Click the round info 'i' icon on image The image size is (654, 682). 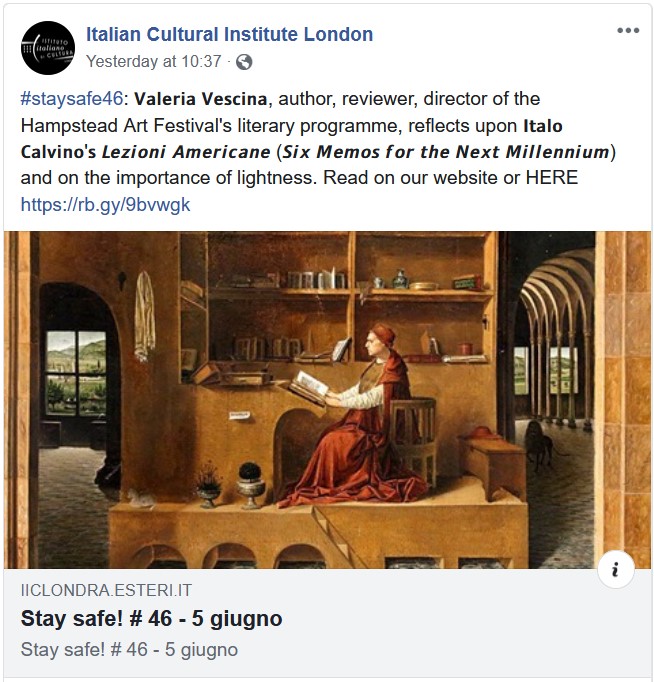[615, 569]
